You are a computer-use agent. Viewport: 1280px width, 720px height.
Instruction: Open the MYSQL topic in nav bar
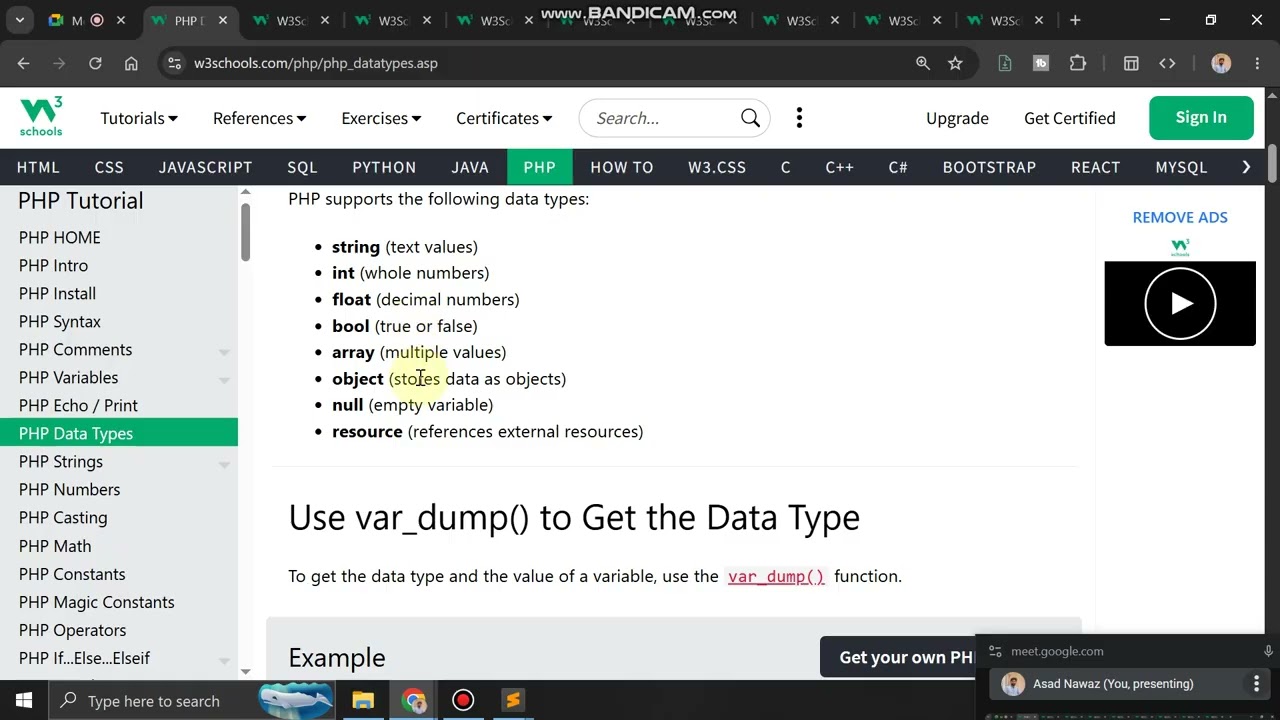coord(1181,167)
